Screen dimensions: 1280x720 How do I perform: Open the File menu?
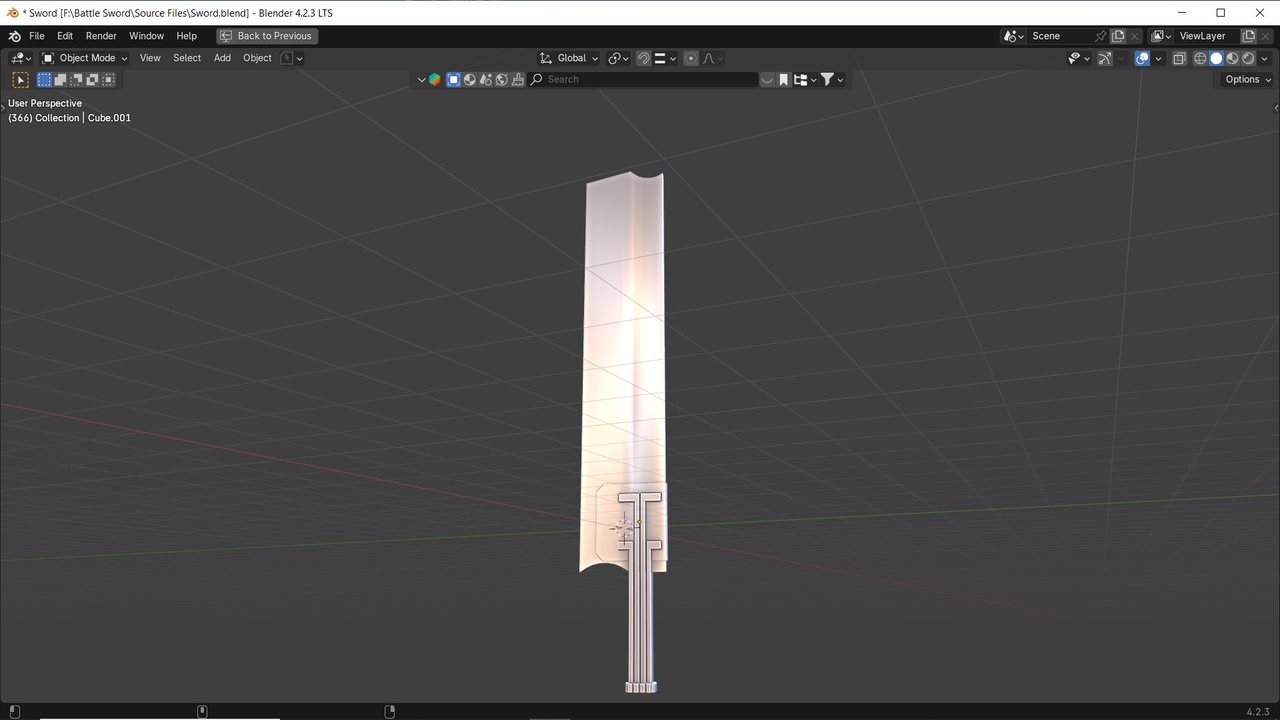(37, 36)
